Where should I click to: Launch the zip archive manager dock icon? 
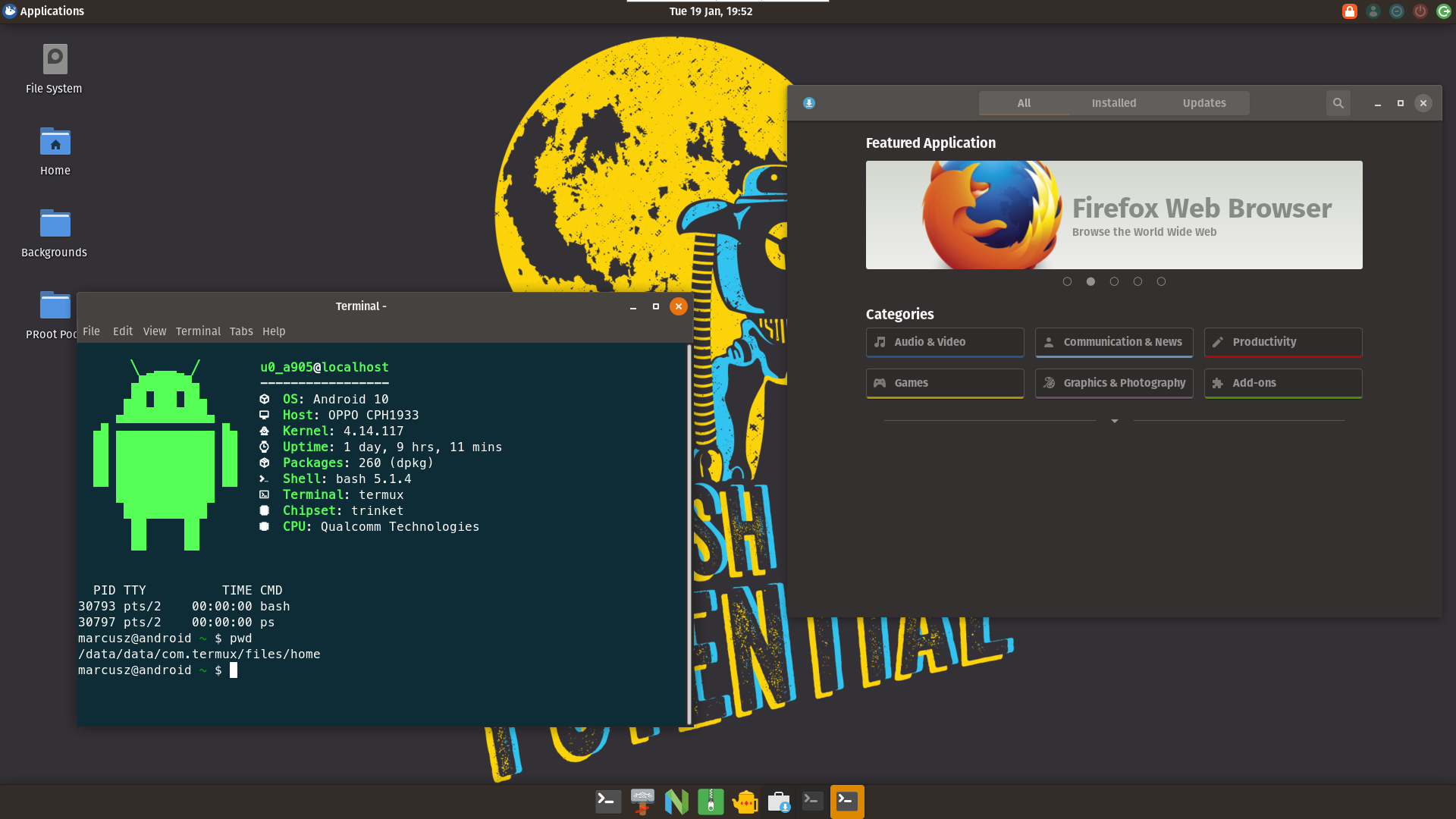711,802
